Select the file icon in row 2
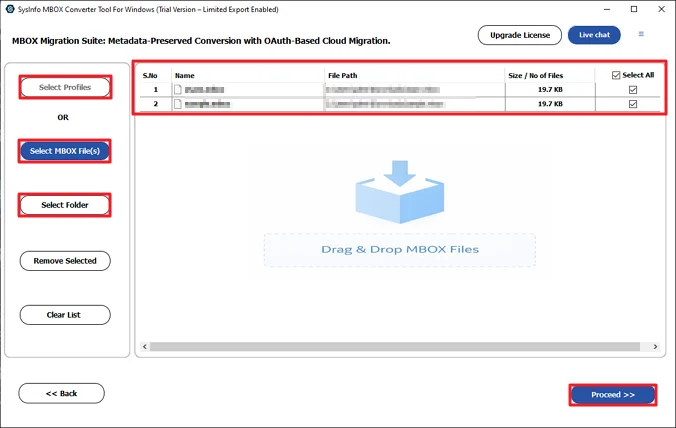Screen dimensions: 676x428 click(178, 104)
